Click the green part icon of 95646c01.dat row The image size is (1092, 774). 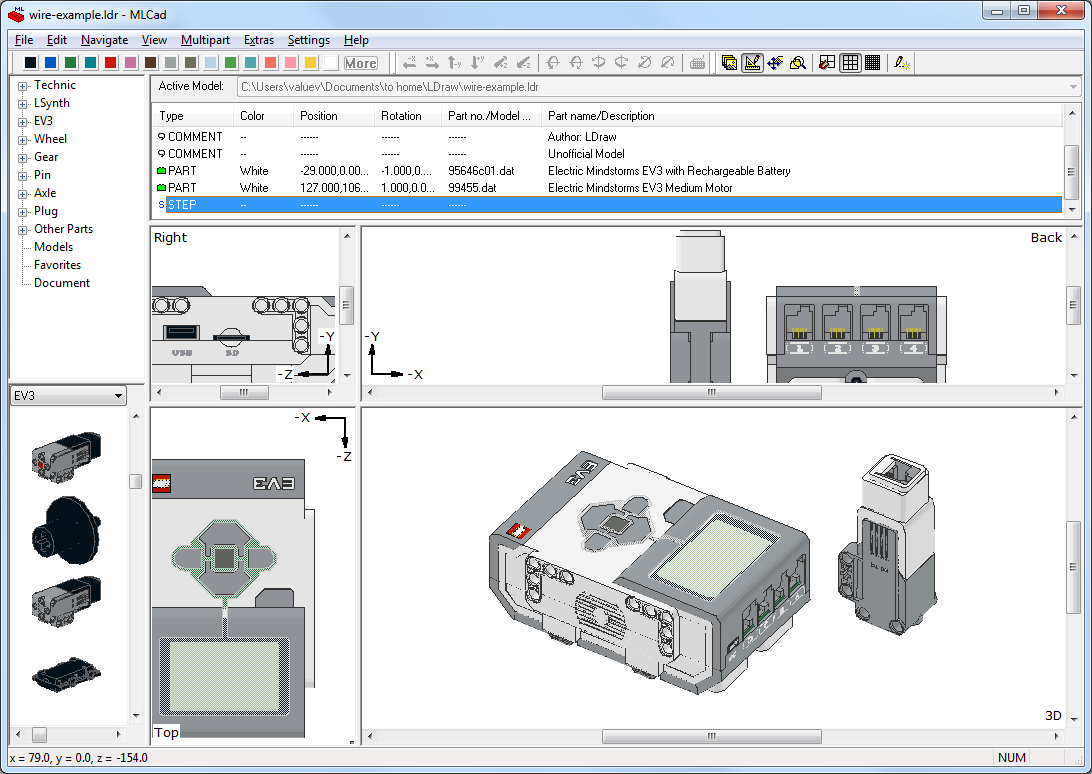point(162,171)
